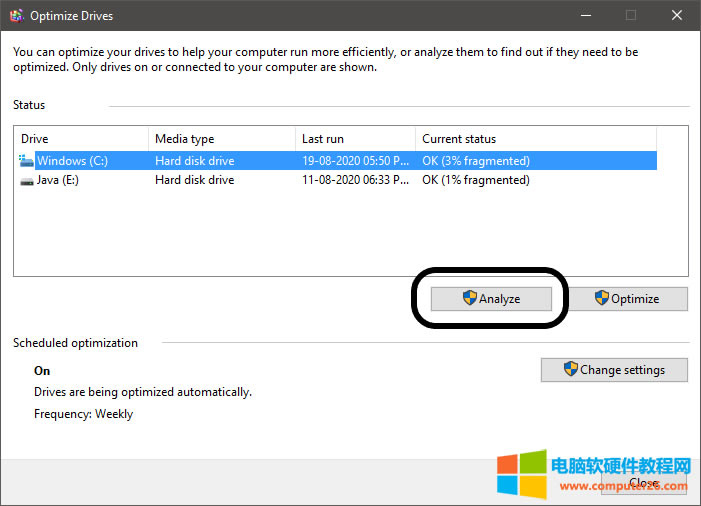Open Change settings for scheduled optimization
Image resolution: width=701 pixels, height=506 pixels.
614,370
